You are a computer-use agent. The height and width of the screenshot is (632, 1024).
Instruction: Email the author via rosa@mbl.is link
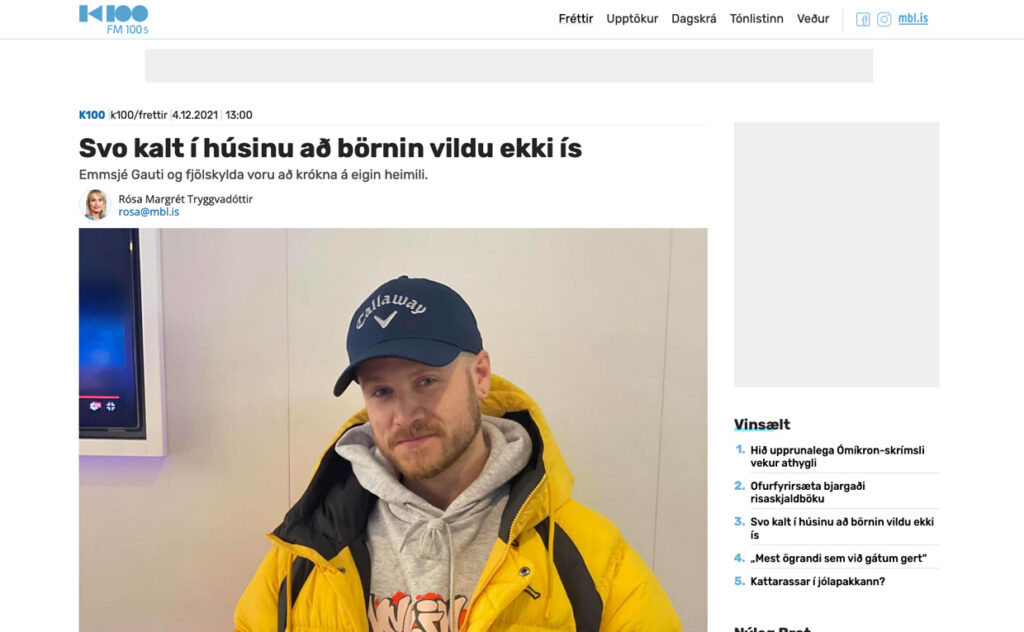click(x=148, y=212)
